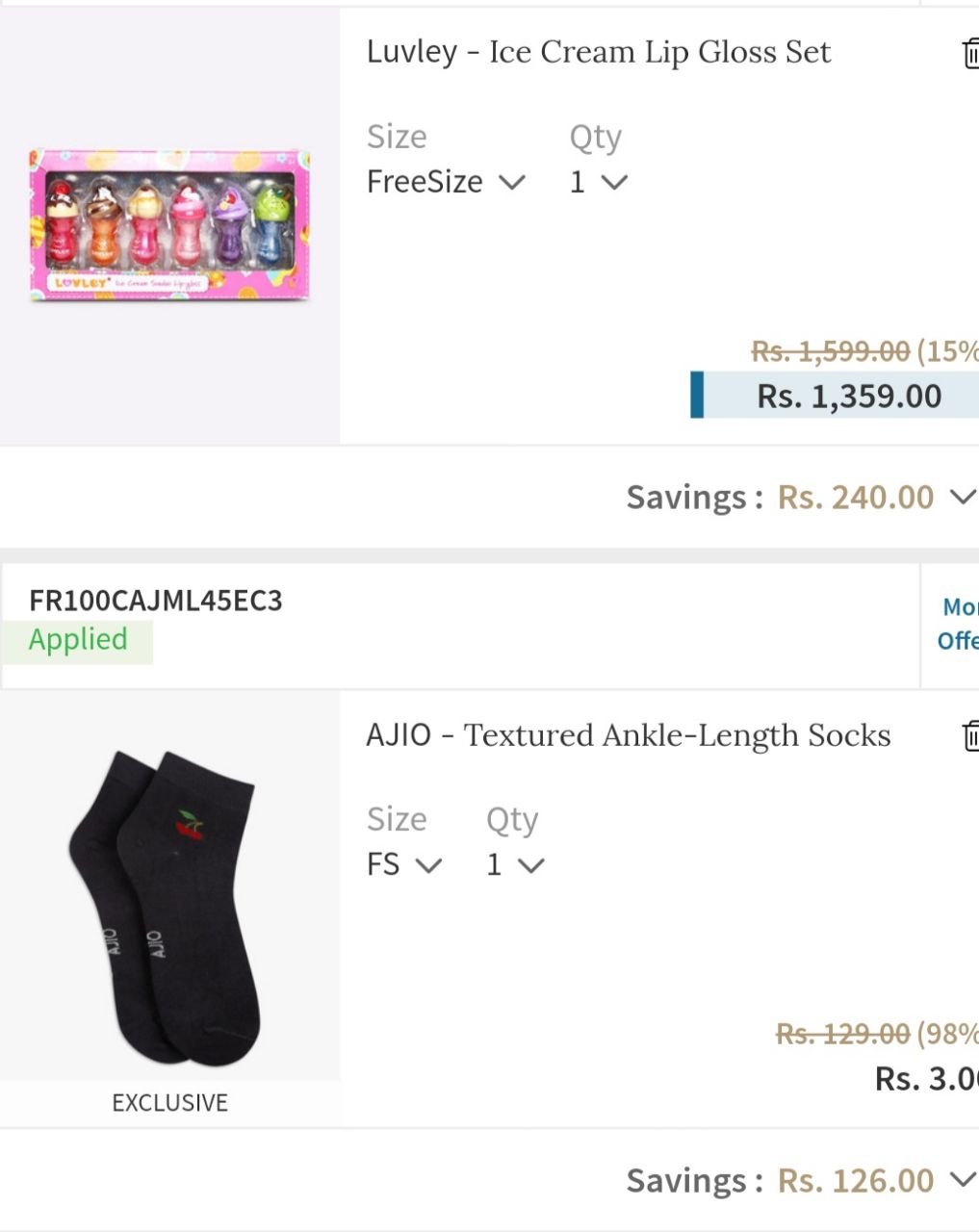Tap the Savings label for the socks

(695, 1180)
